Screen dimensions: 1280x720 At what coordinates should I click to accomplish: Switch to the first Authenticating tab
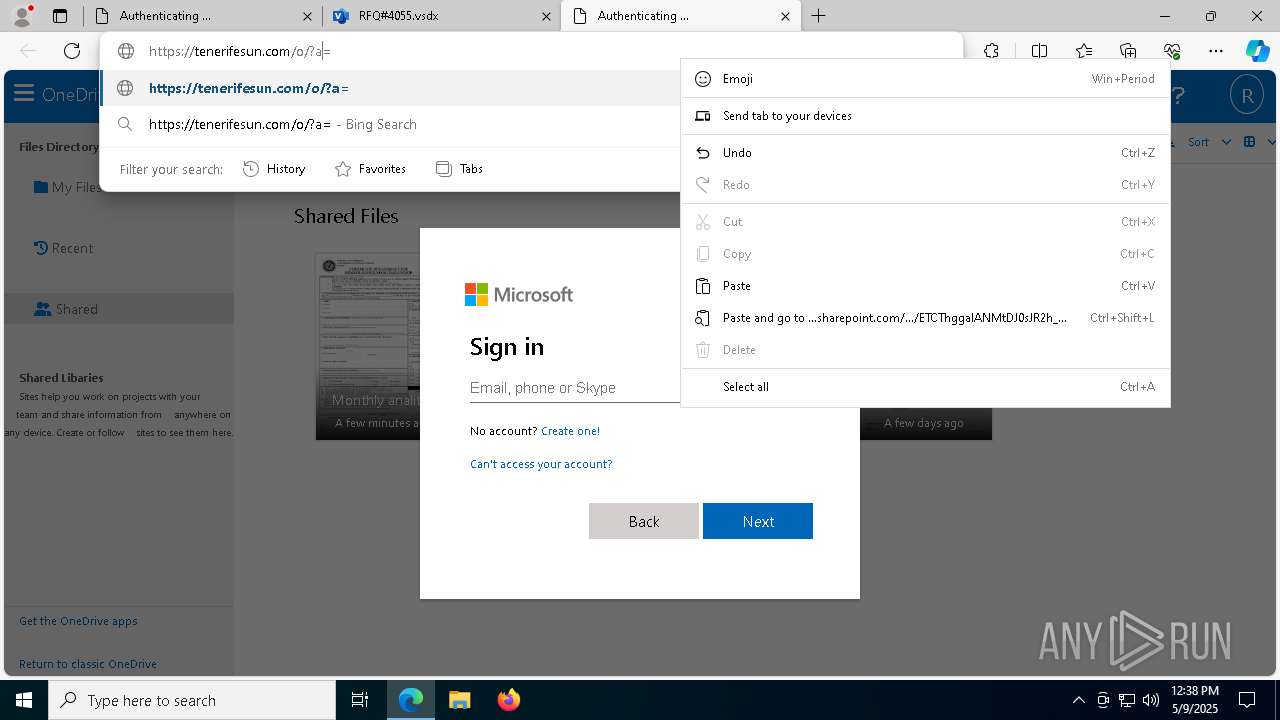click(x=202, y=16)
